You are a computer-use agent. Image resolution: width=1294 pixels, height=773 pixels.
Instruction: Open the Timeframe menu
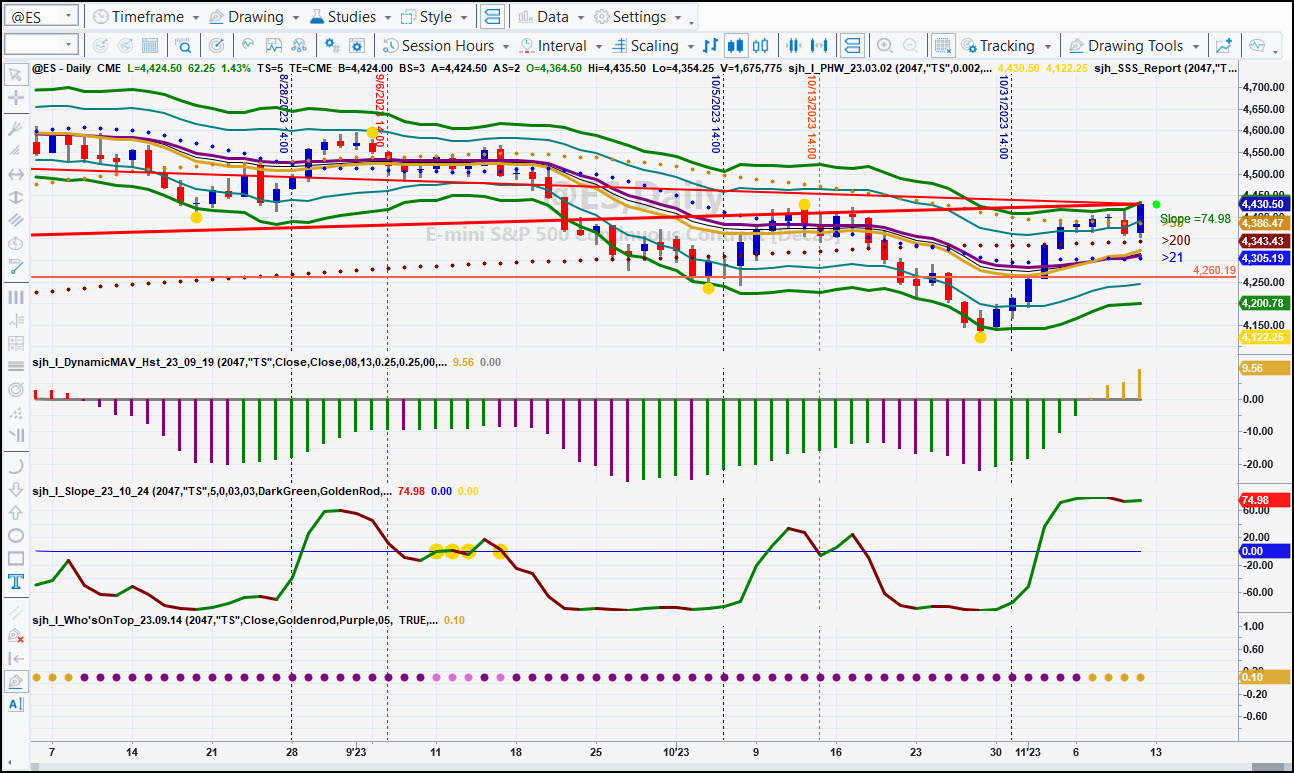pos(145,17)
